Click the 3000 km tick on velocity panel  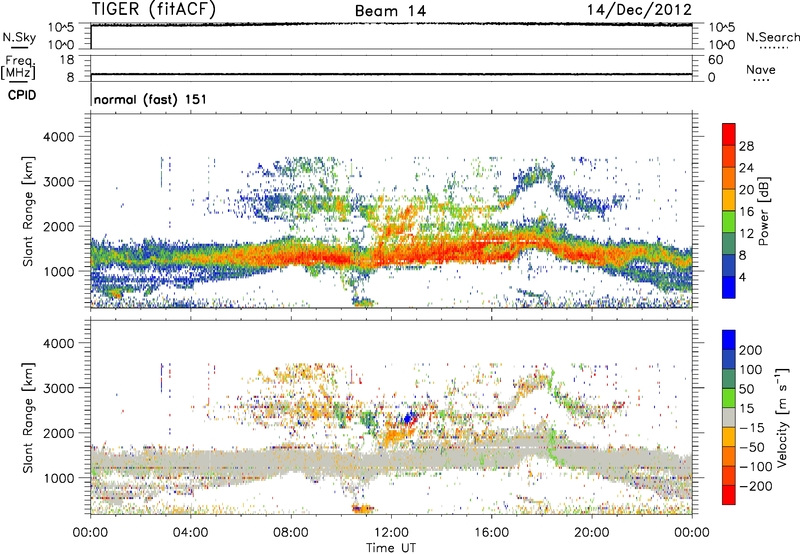pos(58,388)
